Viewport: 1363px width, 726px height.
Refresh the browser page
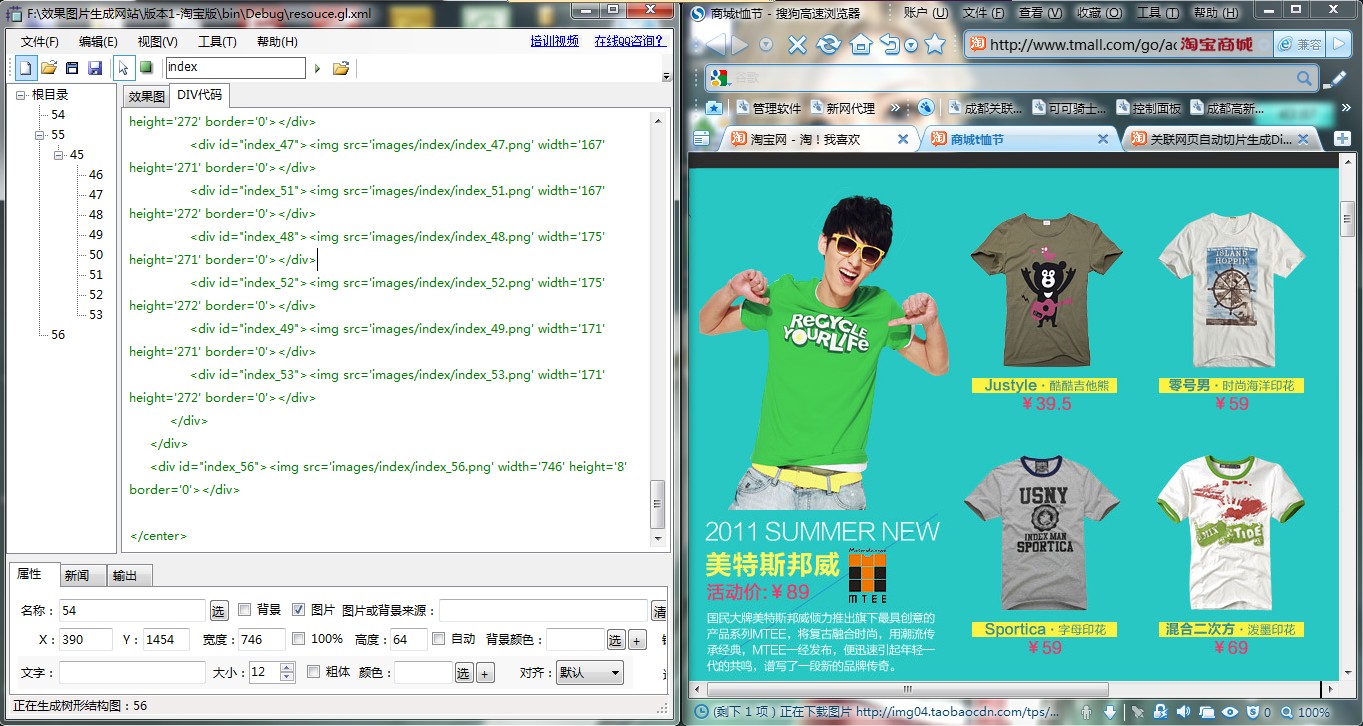[828, 45]
